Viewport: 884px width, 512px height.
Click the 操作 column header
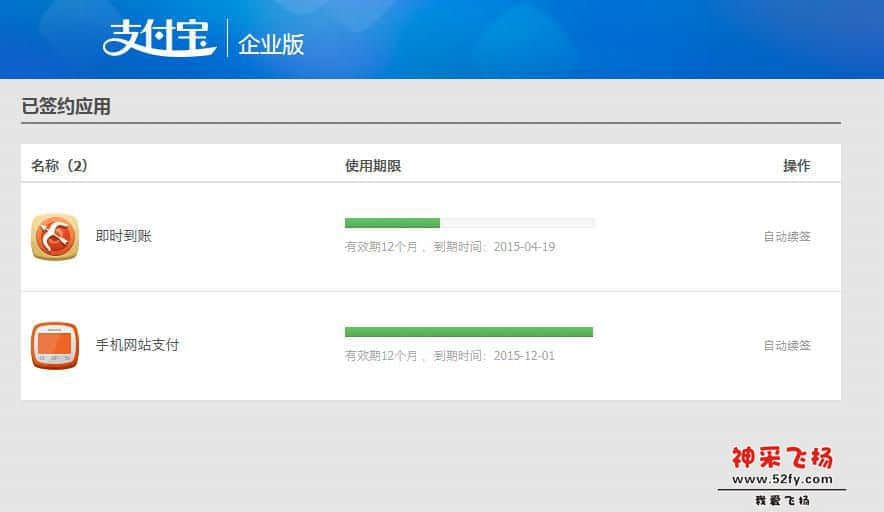pos(797,166)
